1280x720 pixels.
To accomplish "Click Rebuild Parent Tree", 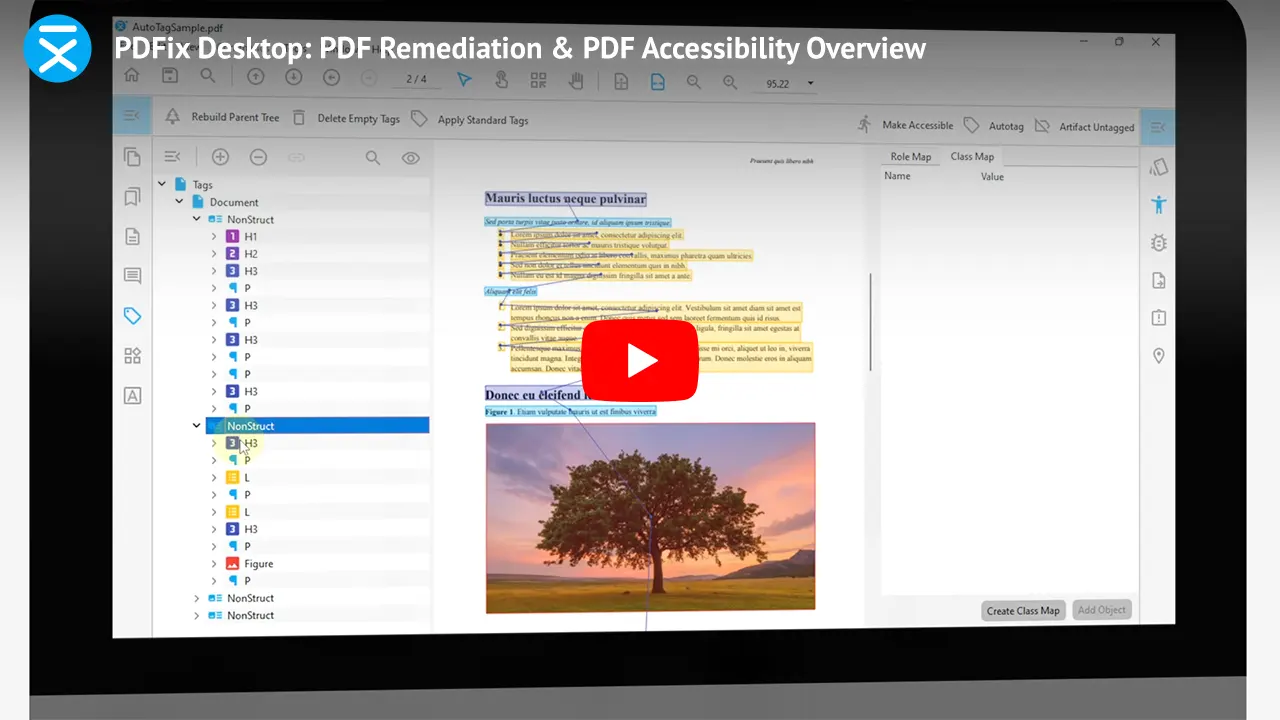I will (223, 117).
